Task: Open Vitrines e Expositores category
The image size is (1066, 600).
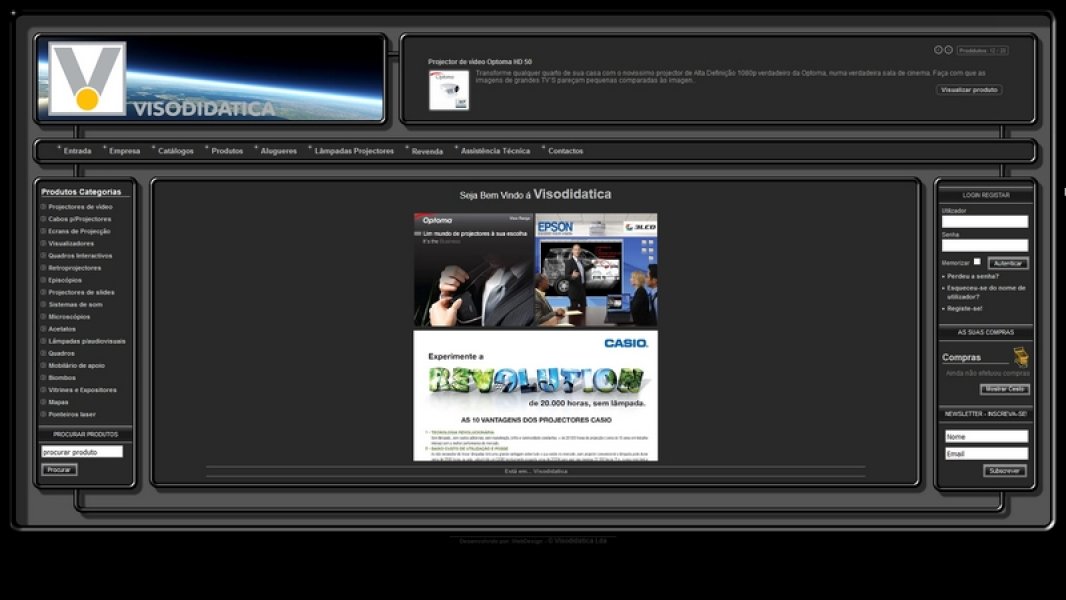Action: 82,390
